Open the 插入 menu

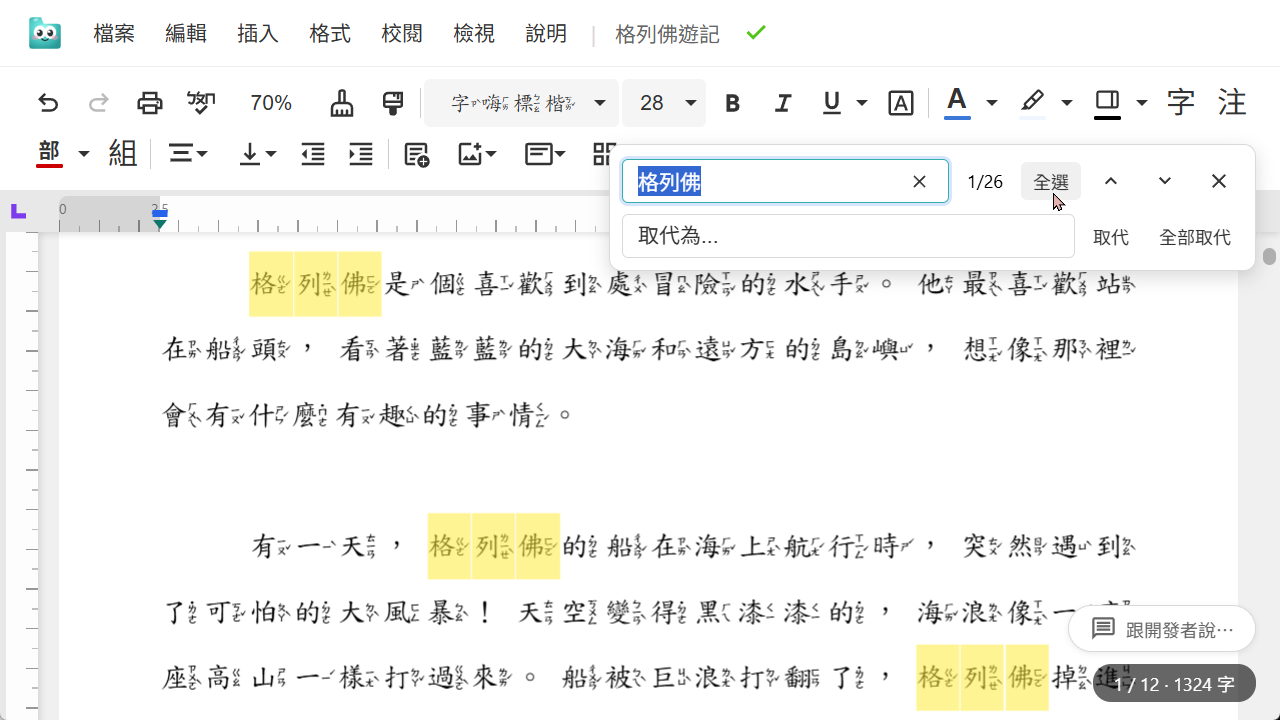258,34
